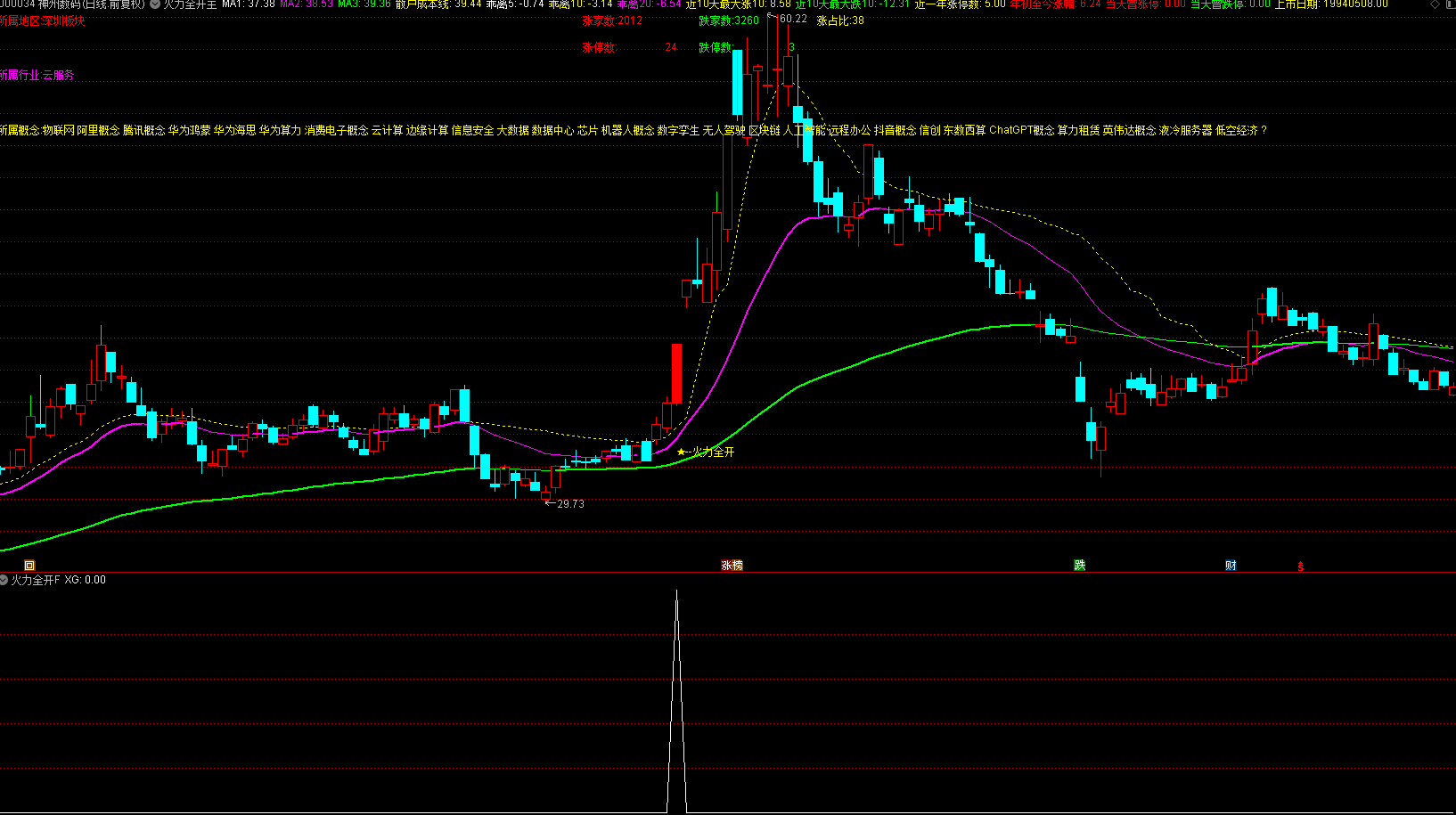The height and width of the screenshot is (815, 1456).
Task: Click the 抖音概念 concept tag
Action: pos(896,130)
